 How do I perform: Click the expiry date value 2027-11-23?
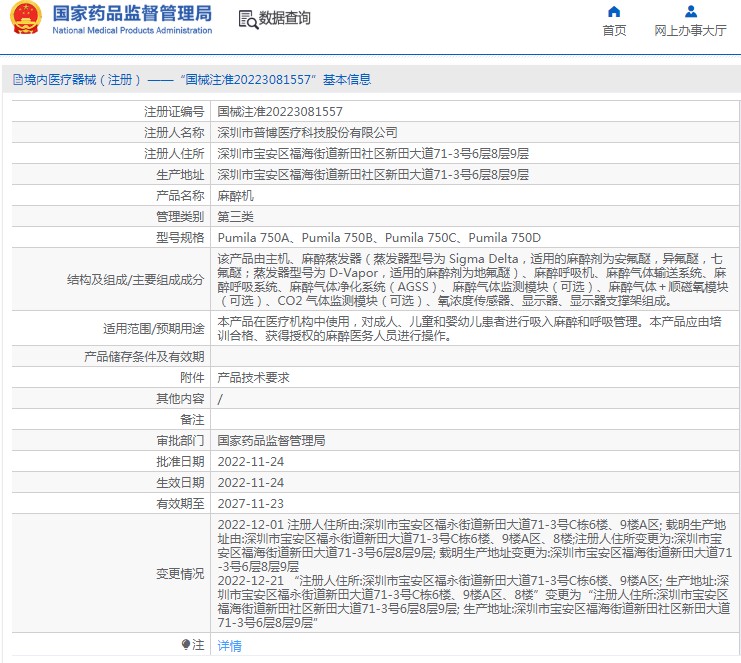tap(250, 504)
